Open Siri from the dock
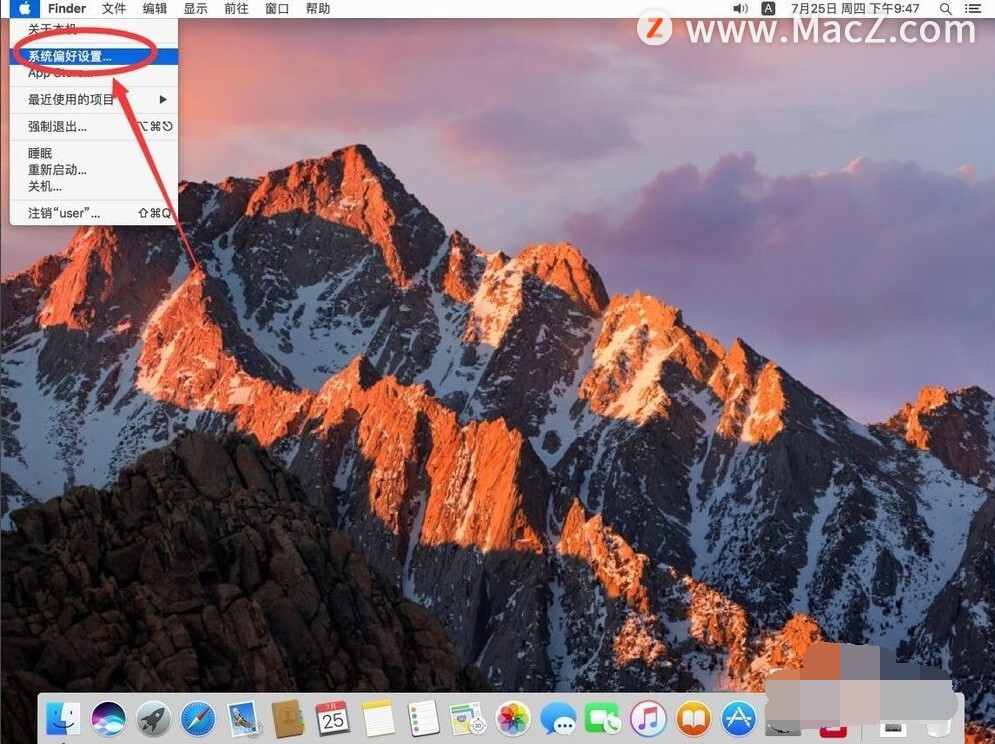This screenshot has width=995, height=744. point(108,717)
